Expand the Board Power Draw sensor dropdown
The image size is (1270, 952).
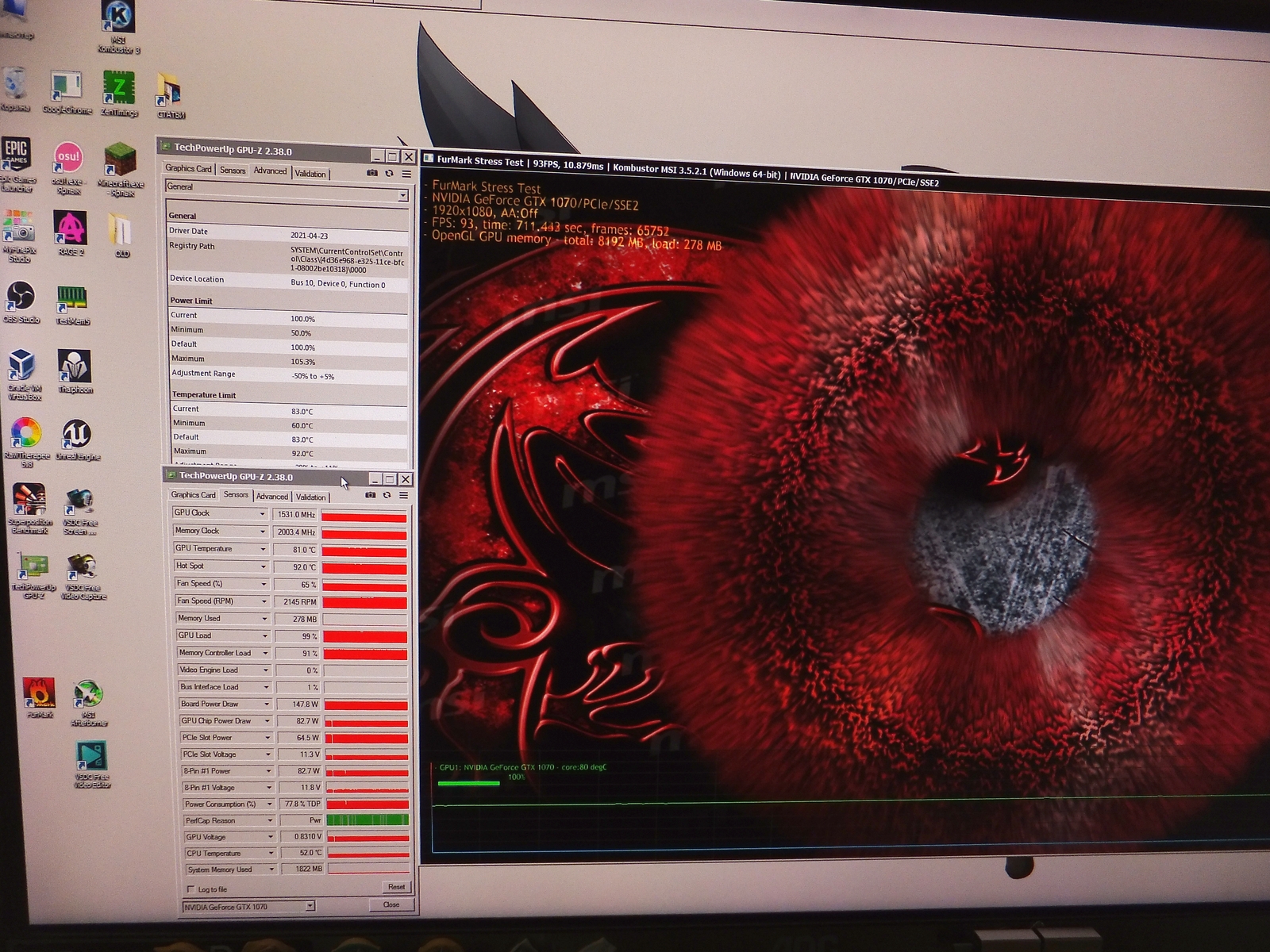tap(267, 704)
